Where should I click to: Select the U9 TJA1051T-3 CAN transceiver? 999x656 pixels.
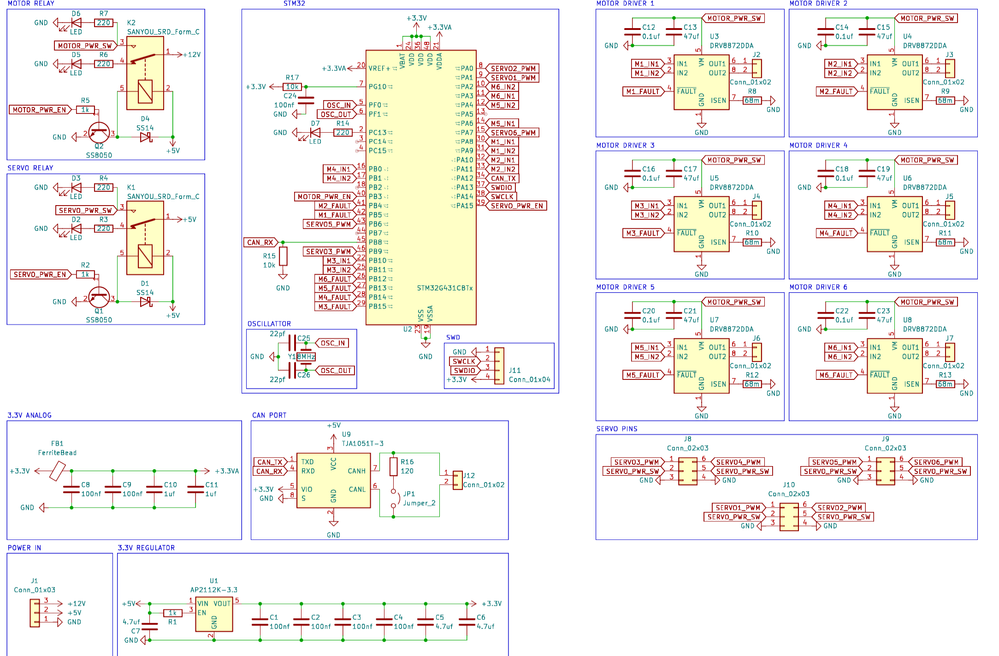(333, 480)
